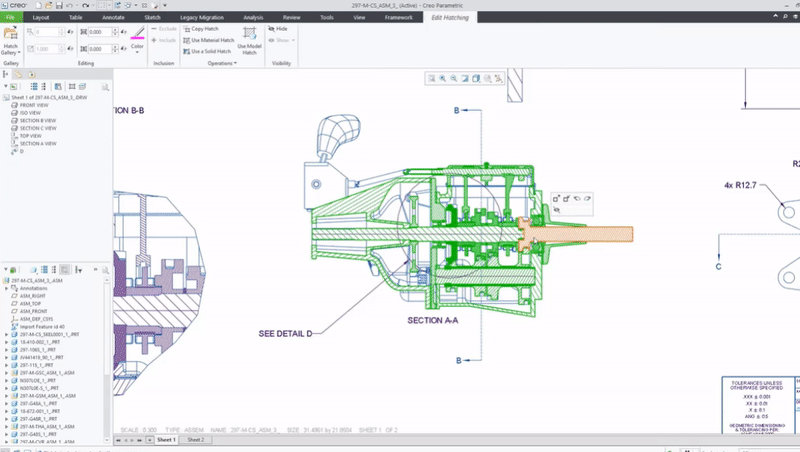This screenshot has width=800, height=452.
Task: Select SECTION B VIEW in drawing tree
Action: (39, 120)
